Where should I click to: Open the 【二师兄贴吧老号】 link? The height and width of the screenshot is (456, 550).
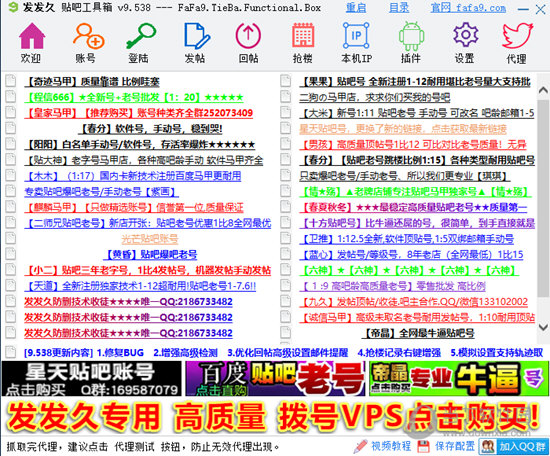point(148,223)
